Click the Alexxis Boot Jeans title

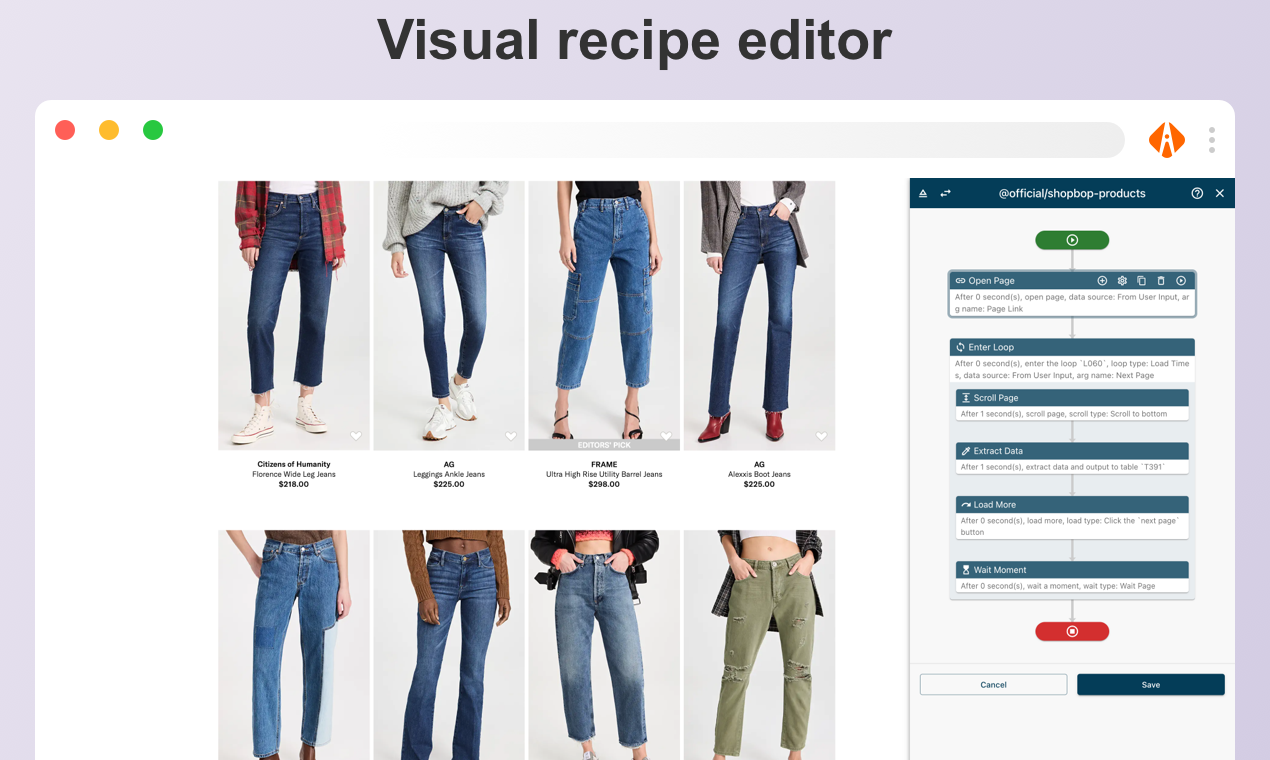pos(759,474)
